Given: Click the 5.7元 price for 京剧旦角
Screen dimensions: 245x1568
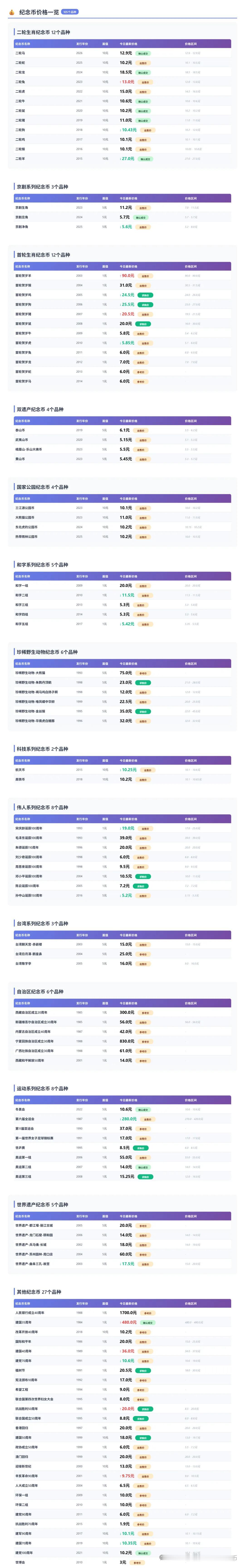Looking at the screenshot, I should 125,217.
